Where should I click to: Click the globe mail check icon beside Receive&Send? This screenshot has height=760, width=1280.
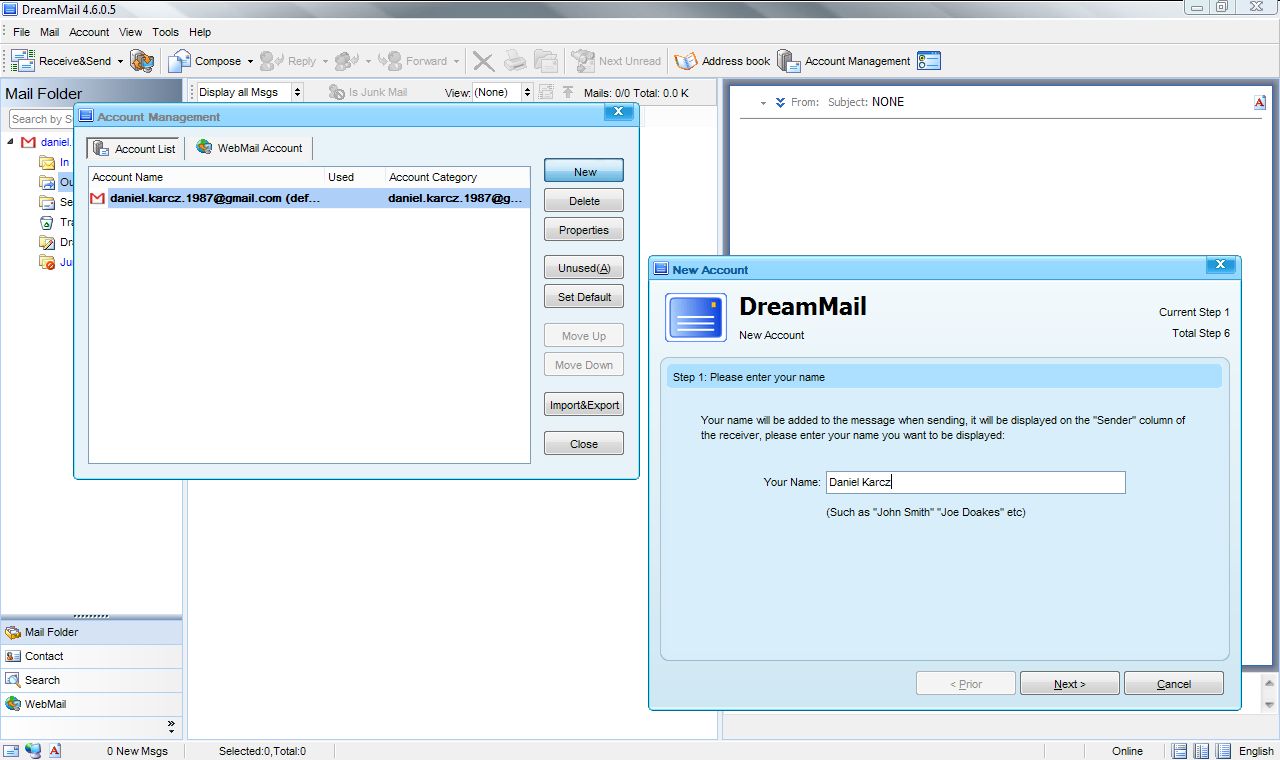pos(142,61)
